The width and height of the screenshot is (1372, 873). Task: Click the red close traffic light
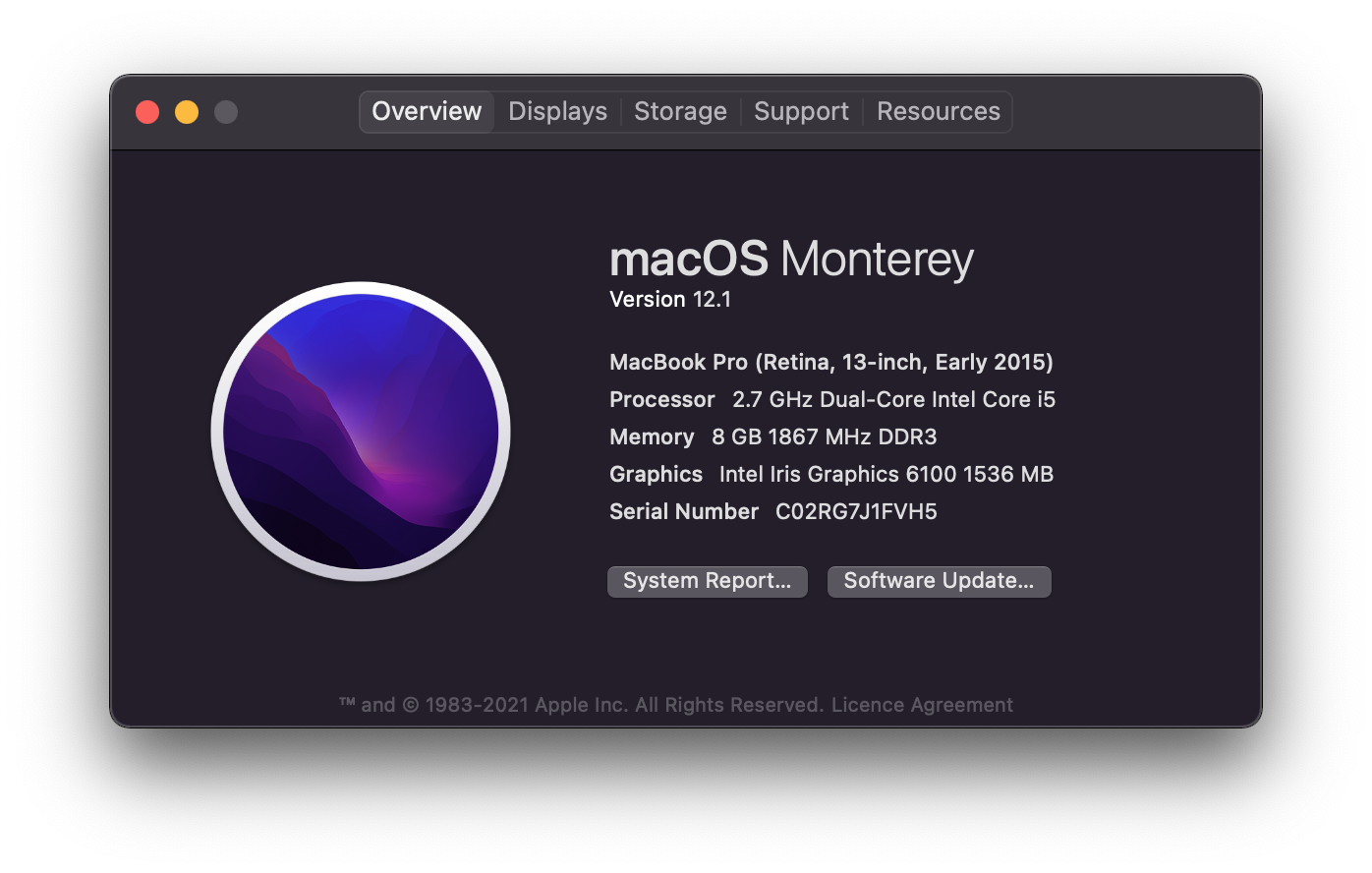pyautogui.click(x=146, y=111)
